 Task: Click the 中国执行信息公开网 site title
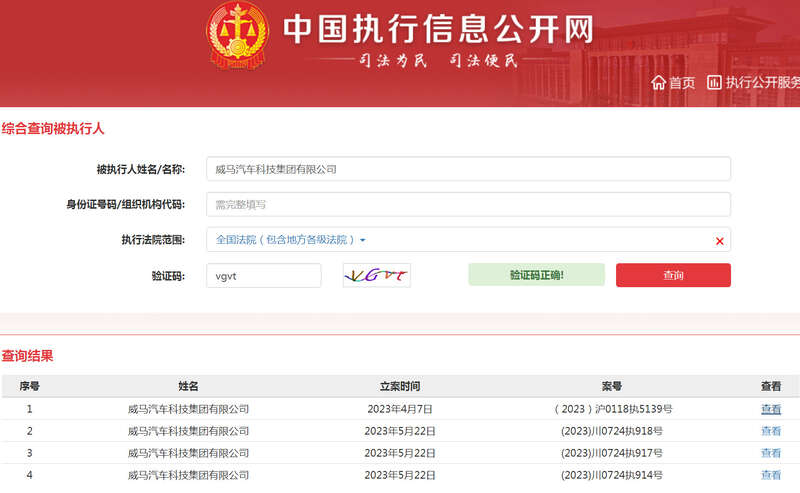coord(438,29)
